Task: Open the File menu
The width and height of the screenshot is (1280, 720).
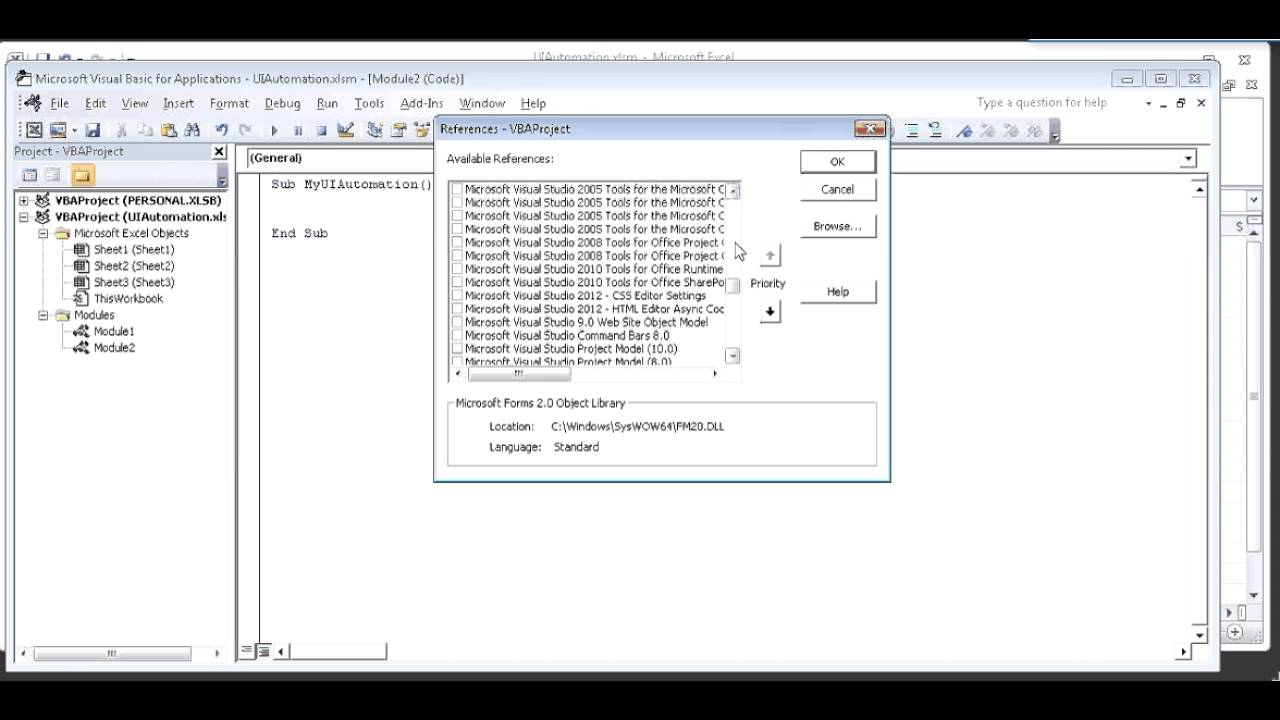Action: (59, 103)
